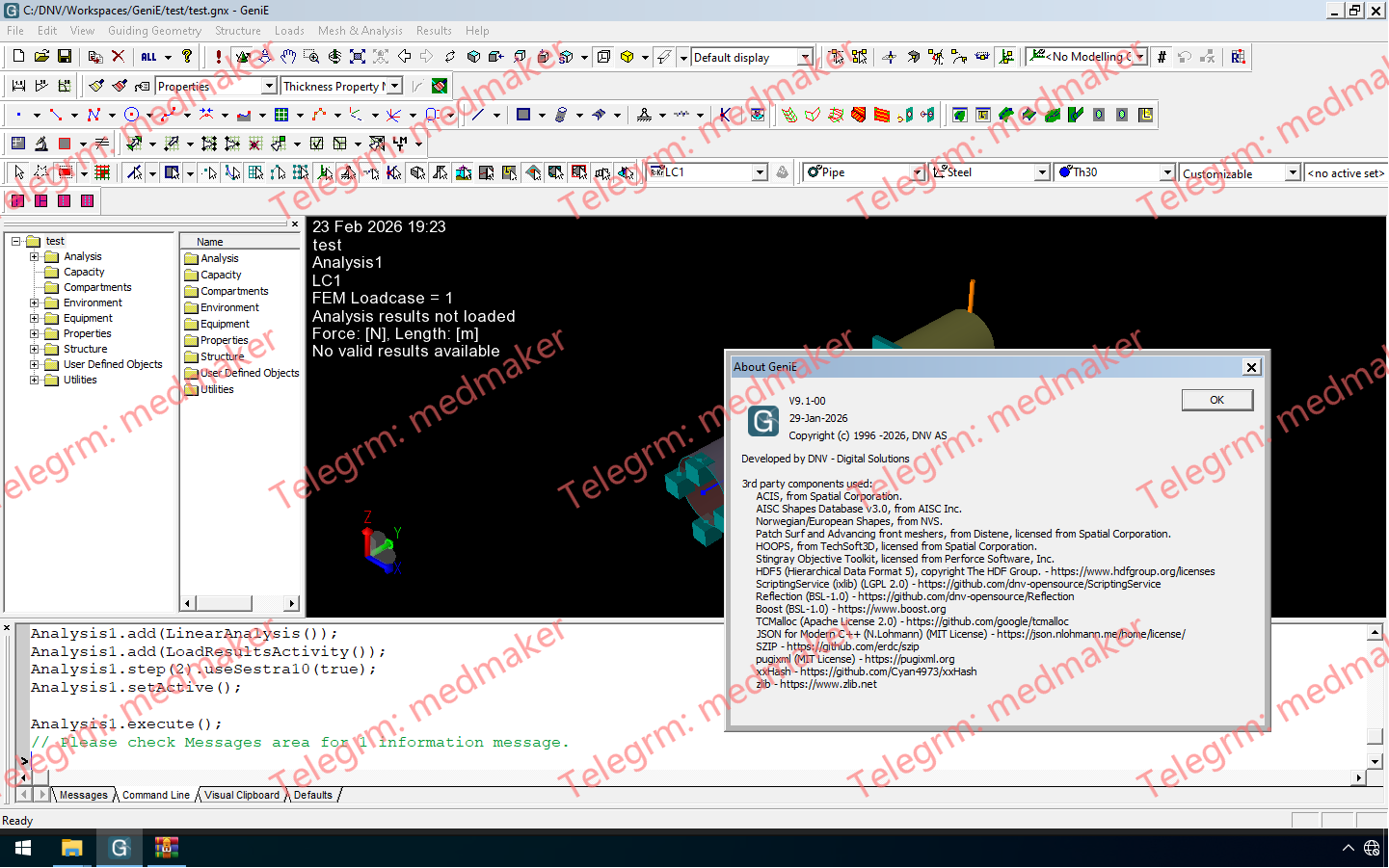
Task: Switch to the Command Line tab
Action: [155, 796]
